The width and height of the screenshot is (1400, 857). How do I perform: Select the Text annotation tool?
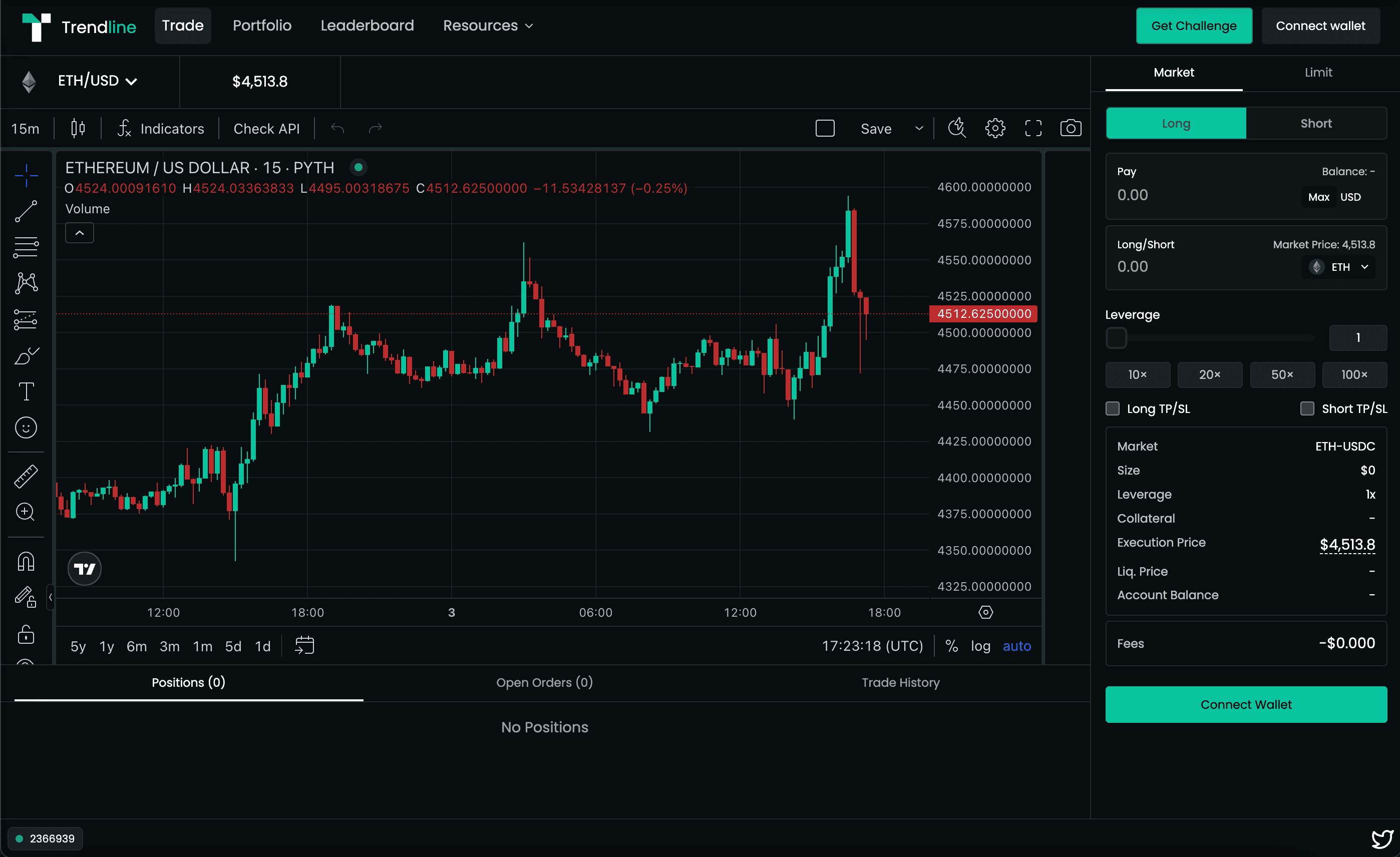point(26,391)
